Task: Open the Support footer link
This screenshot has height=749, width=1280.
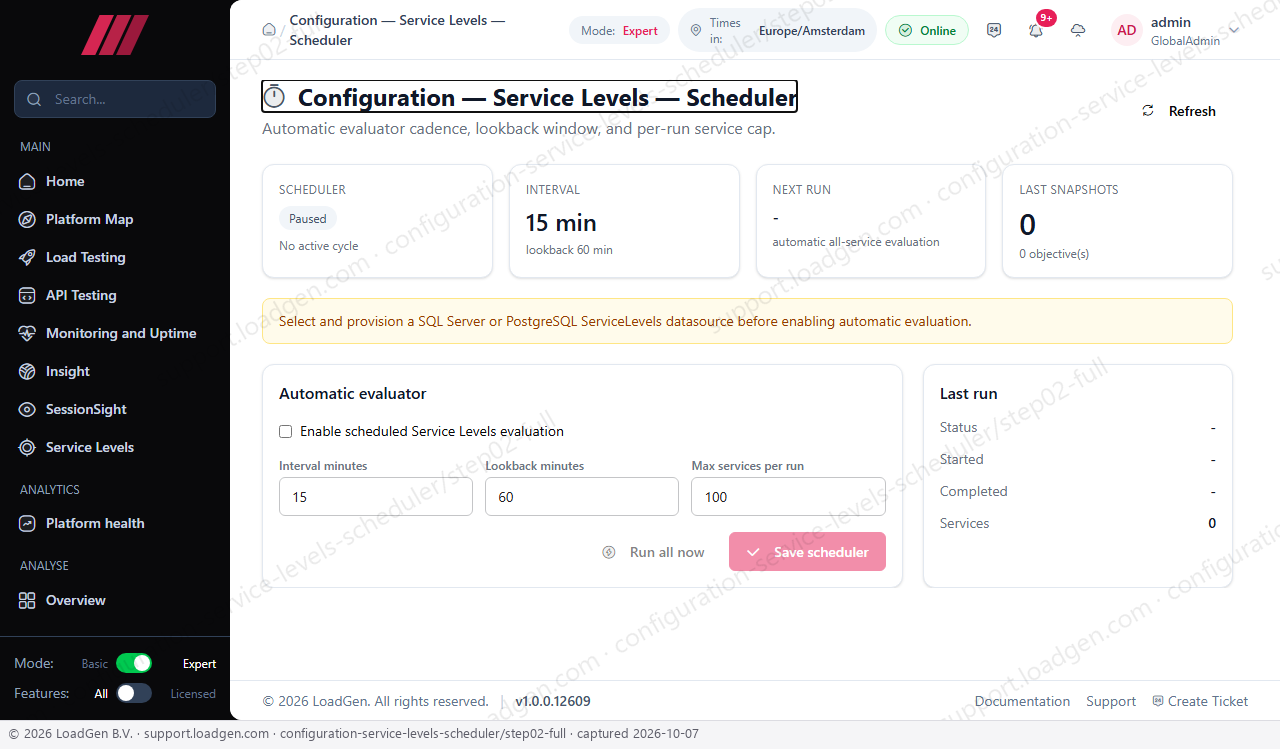Action: [1111, 701]
